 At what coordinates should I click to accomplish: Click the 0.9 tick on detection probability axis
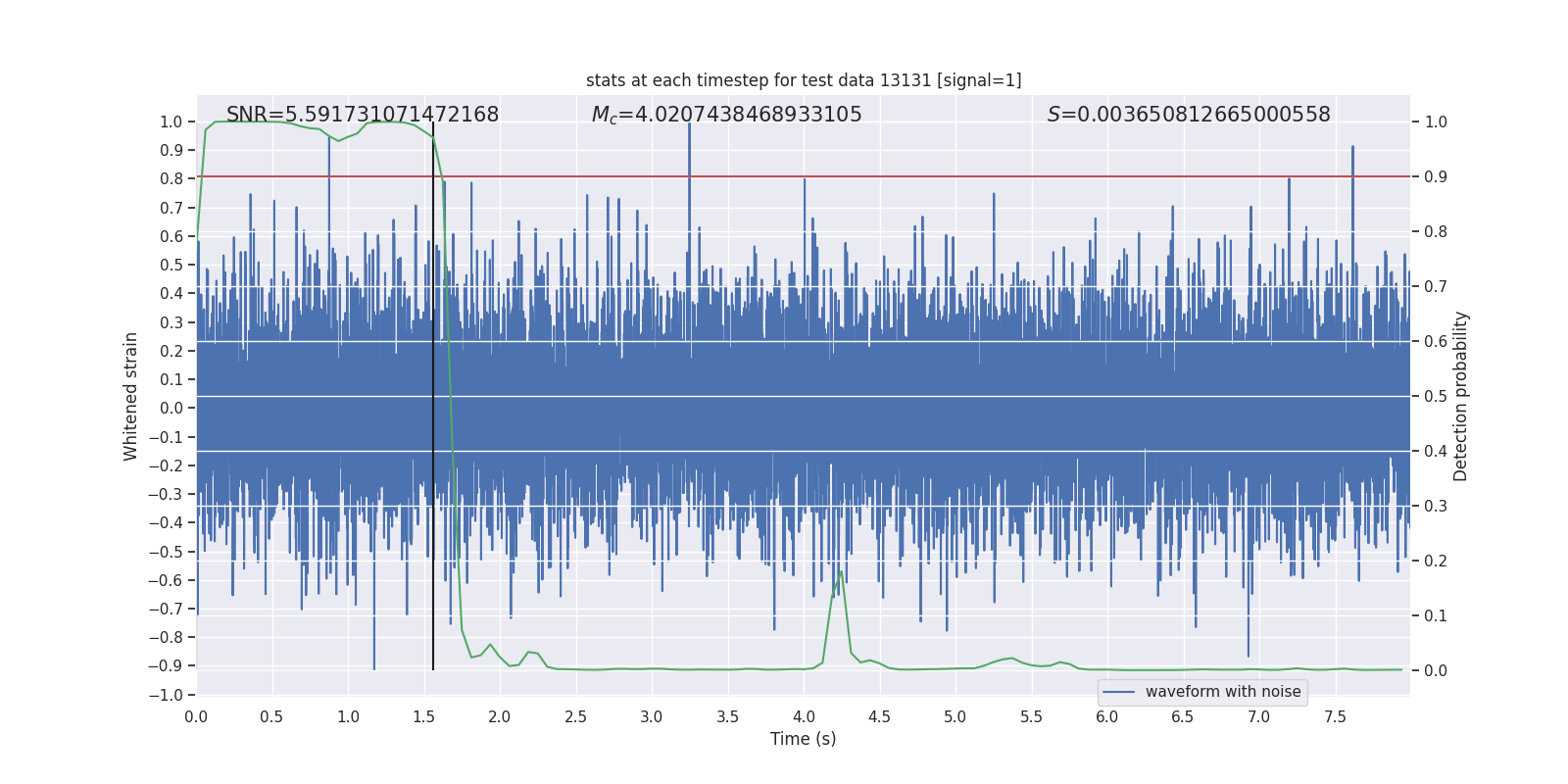tap(1436, 177)
